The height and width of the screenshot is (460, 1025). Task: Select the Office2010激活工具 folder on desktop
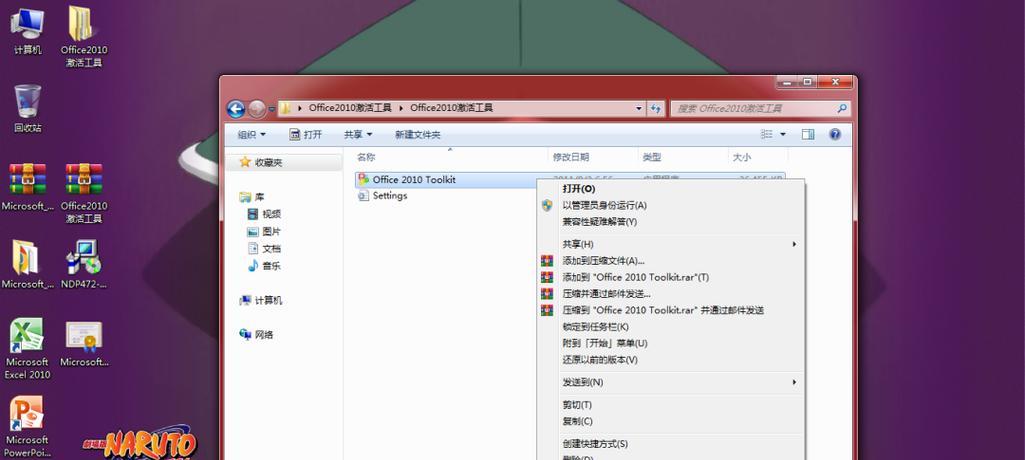(x=84, y=36)
